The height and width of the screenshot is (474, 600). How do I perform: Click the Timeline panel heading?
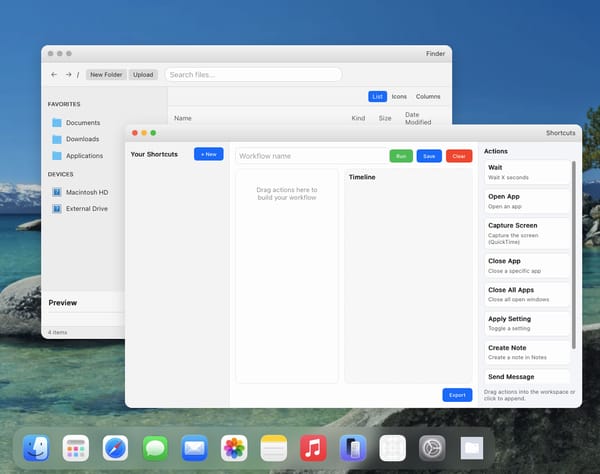coord(362,177)
